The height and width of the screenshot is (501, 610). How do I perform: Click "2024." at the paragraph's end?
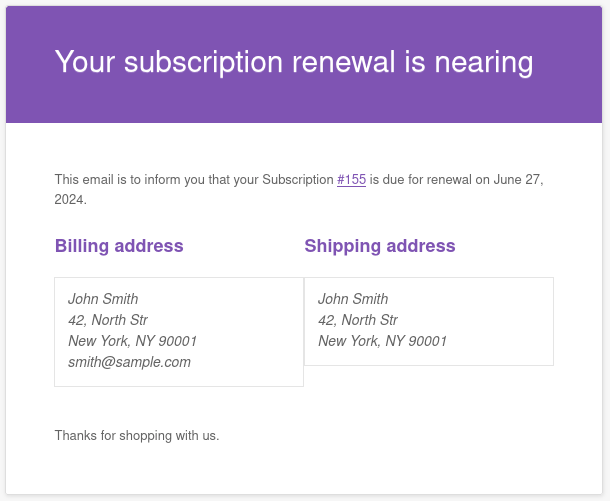click(71, 199)
